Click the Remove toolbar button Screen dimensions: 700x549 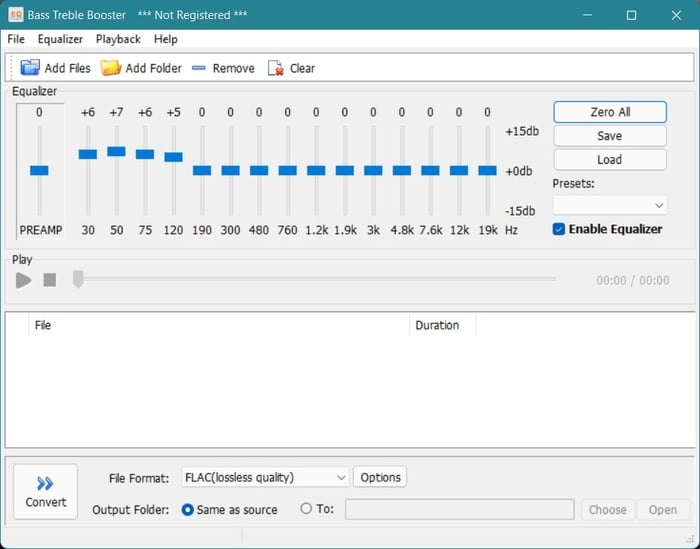223,68
